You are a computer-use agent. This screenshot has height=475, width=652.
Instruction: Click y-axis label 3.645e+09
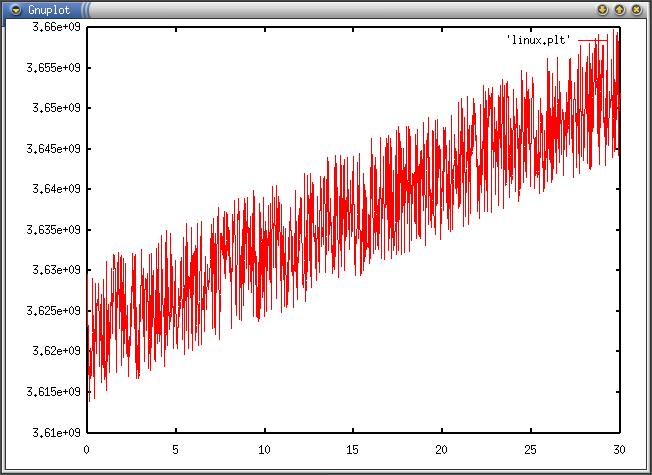click(x=53, y=148)
